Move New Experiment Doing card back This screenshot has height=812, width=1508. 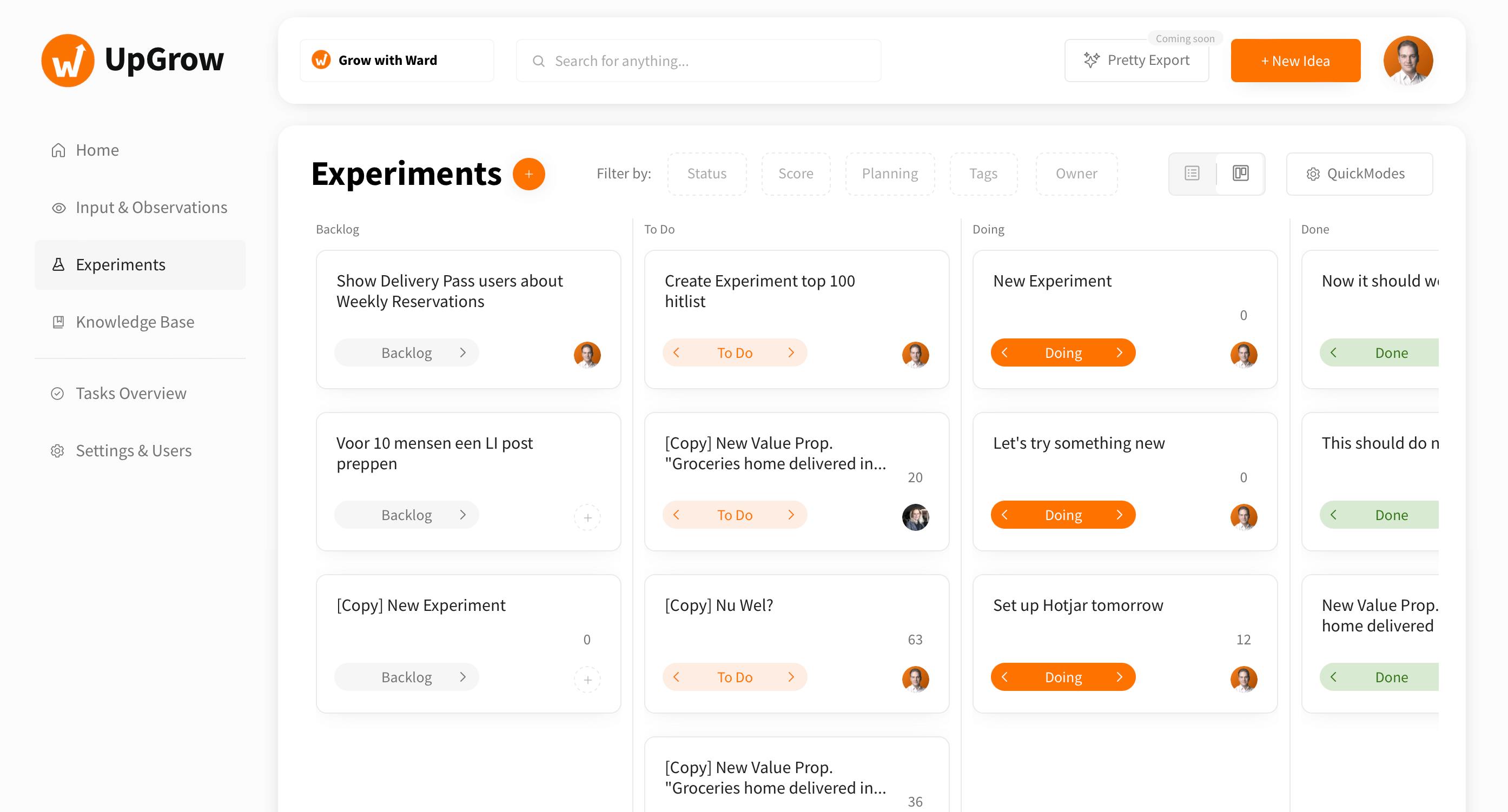point(1005,352)
